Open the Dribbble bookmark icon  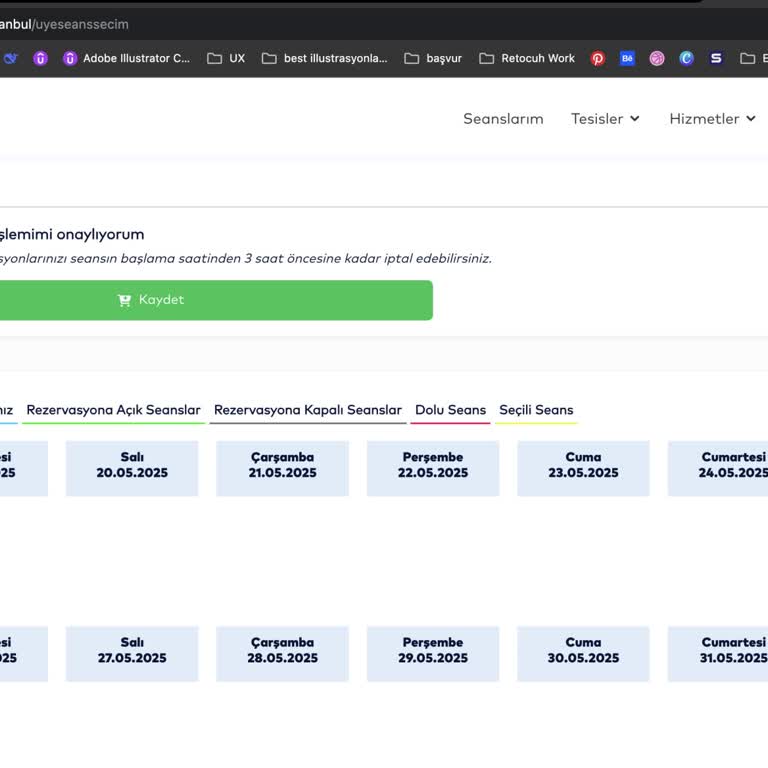click(657, 59)
